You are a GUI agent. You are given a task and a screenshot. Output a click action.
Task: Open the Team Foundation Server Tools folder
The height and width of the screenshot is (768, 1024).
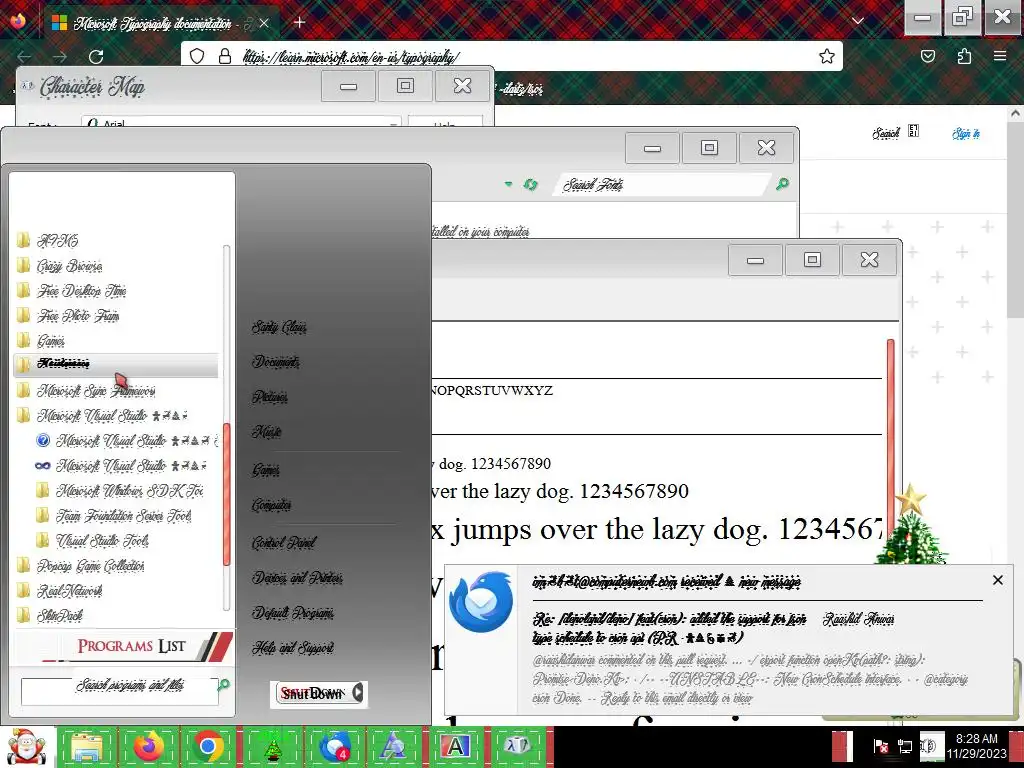click(x=114, y=515)
